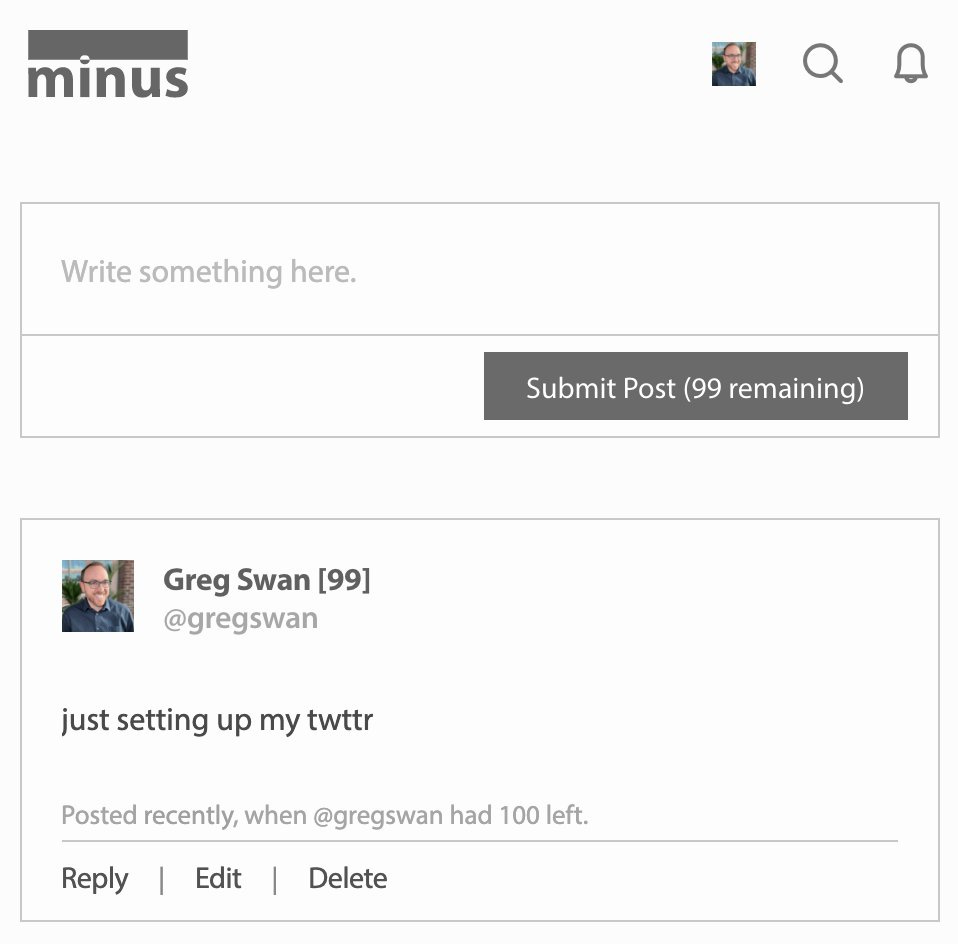Screen dimensions: 958x944
Task: Follow the @gregswan mention in the timestamp line
Action: pos(378,815)
